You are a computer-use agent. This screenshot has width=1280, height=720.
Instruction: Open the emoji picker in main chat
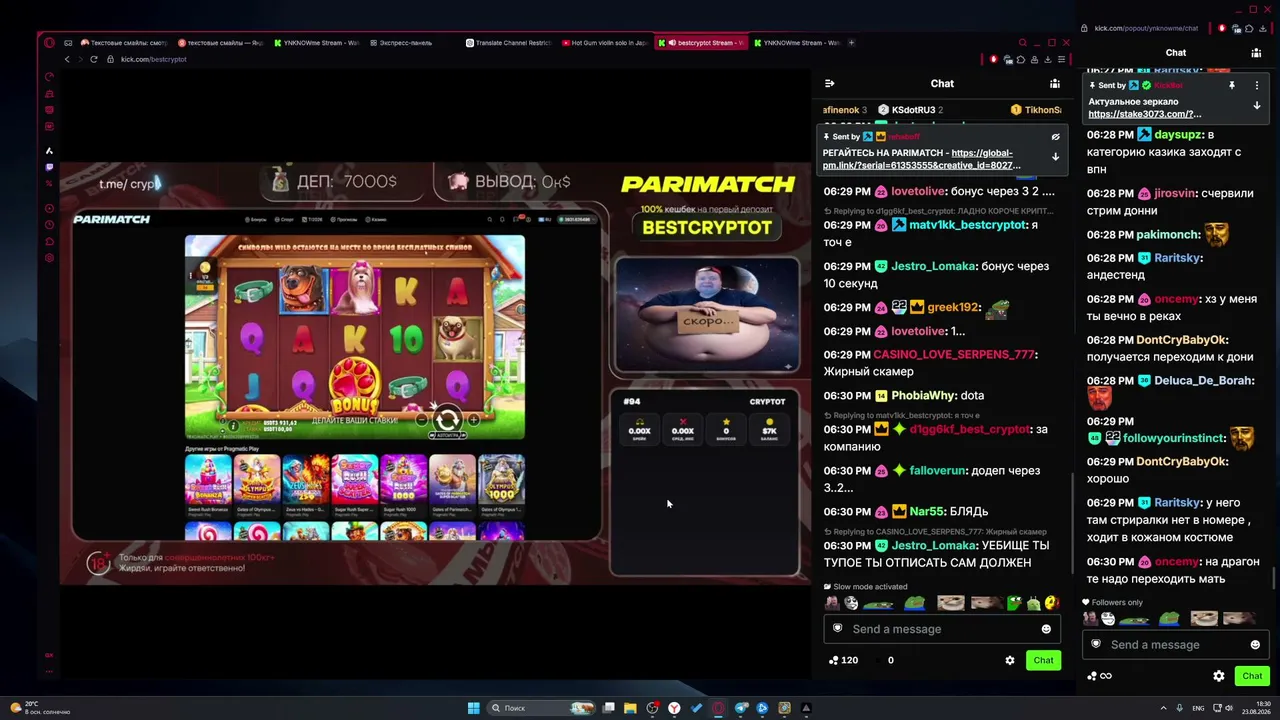pos(1046,629)
